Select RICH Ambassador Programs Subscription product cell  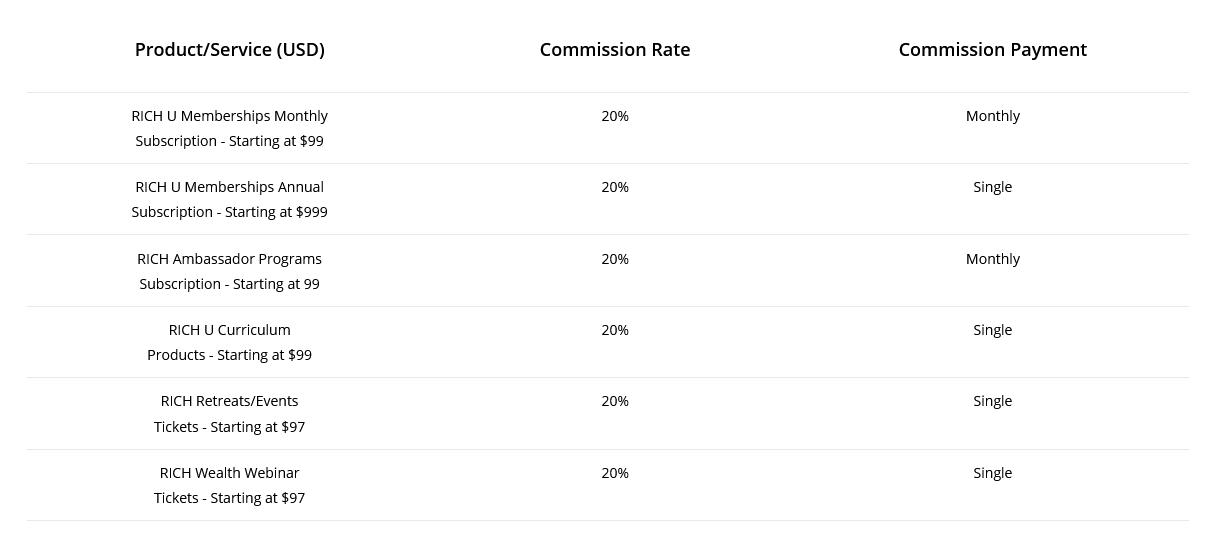click(229, 271)
